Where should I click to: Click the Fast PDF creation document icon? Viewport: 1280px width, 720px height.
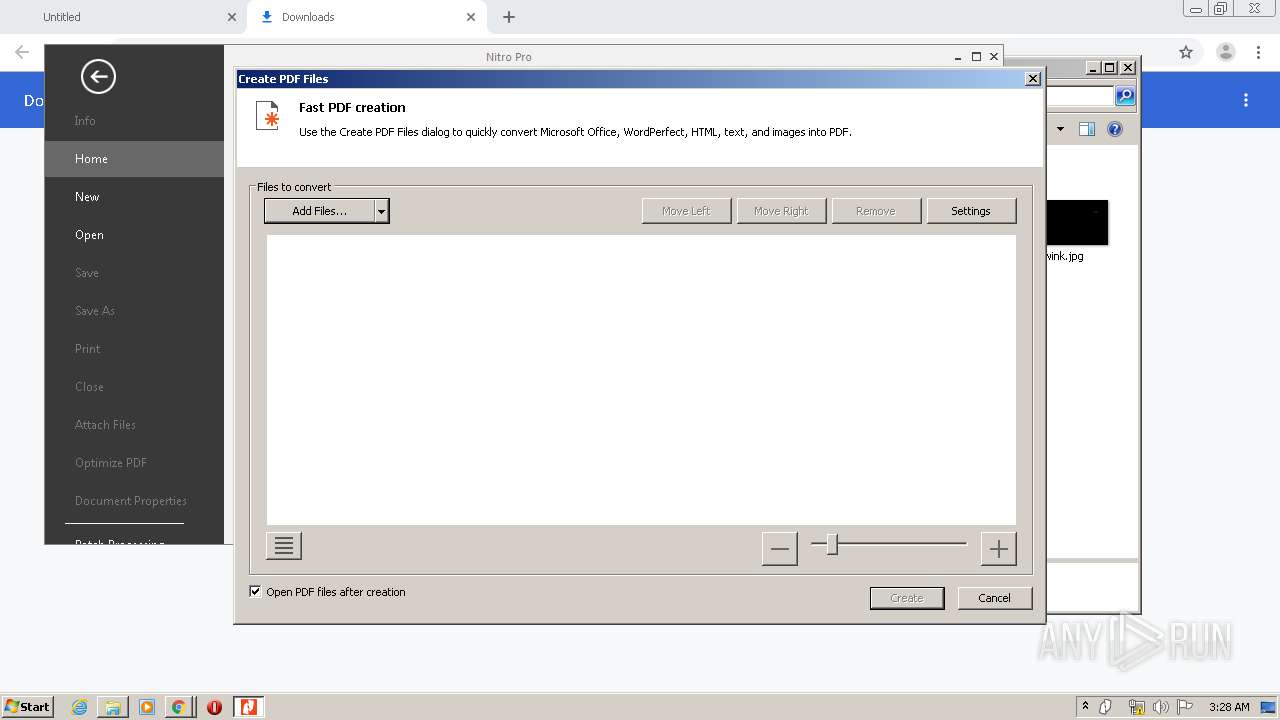267,116
